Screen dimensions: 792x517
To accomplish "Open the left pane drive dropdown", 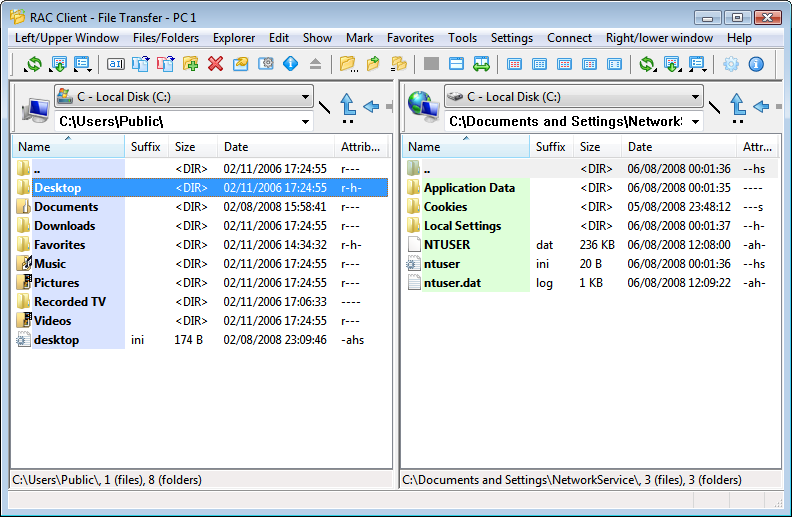I will [x=305, y=96].
